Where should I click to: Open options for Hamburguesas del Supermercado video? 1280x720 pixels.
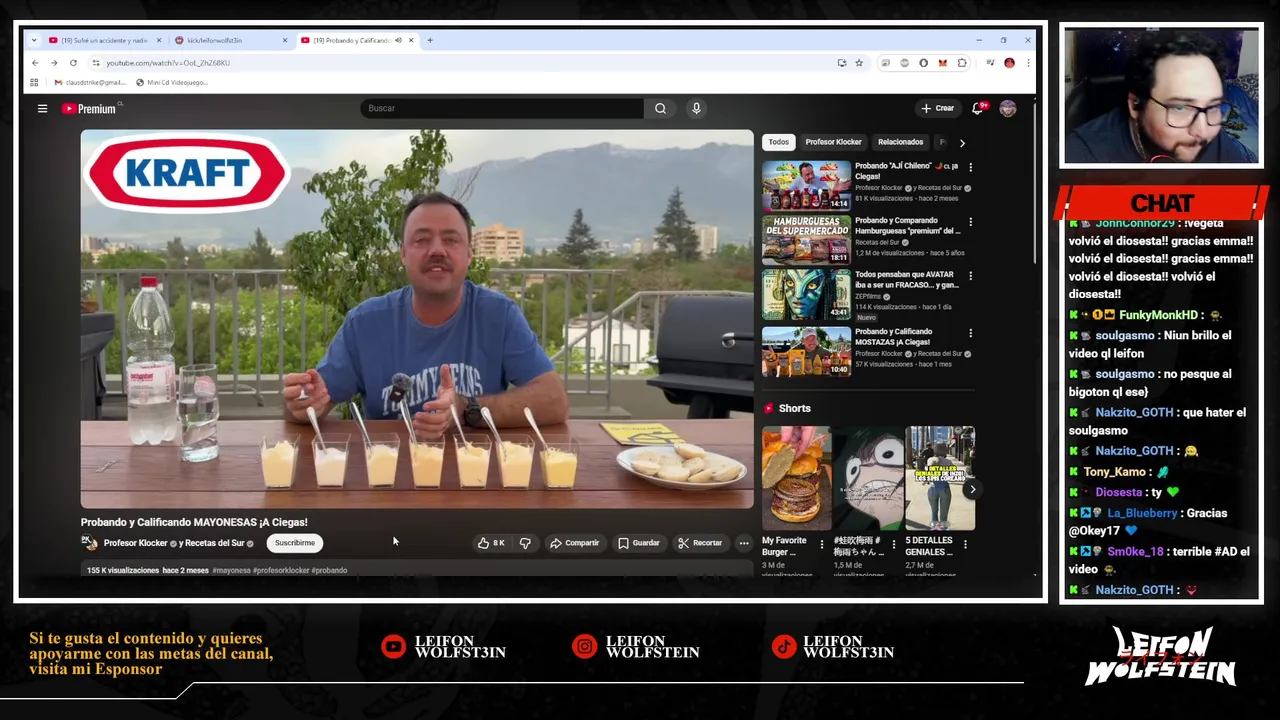[x=970, y=222]
